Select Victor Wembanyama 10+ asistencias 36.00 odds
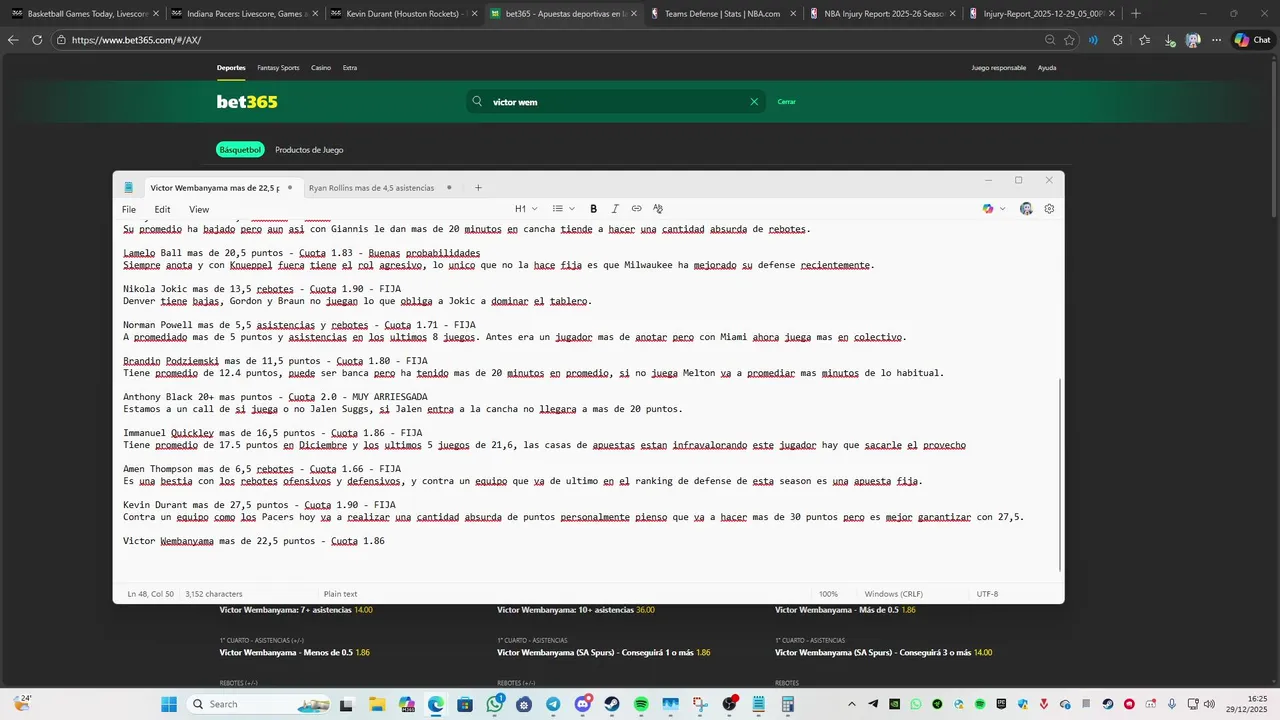Screen dimensions: 1280x720 [576, 609]
